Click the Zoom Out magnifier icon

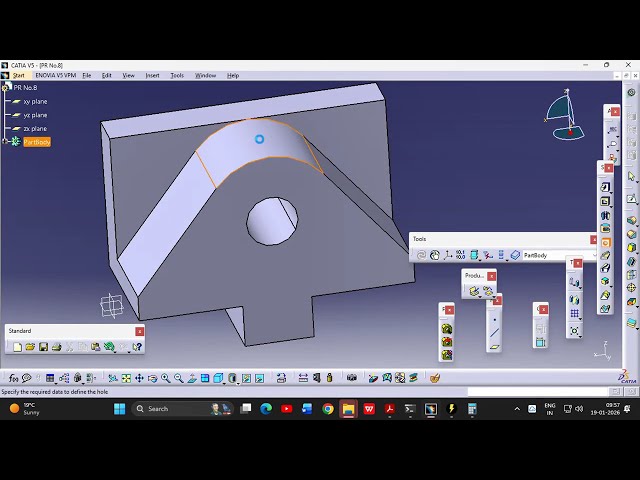[178, 378]
